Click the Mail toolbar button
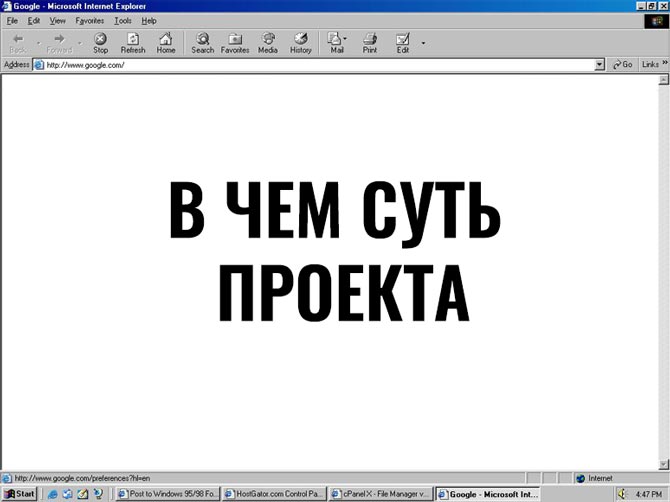This screenshot has height=502, width=670. (336, 42)
